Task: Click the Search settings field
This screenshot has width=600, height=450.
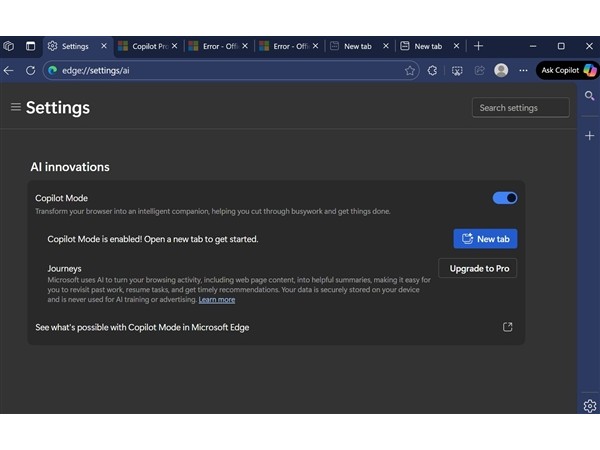Action: pos(520,108)
